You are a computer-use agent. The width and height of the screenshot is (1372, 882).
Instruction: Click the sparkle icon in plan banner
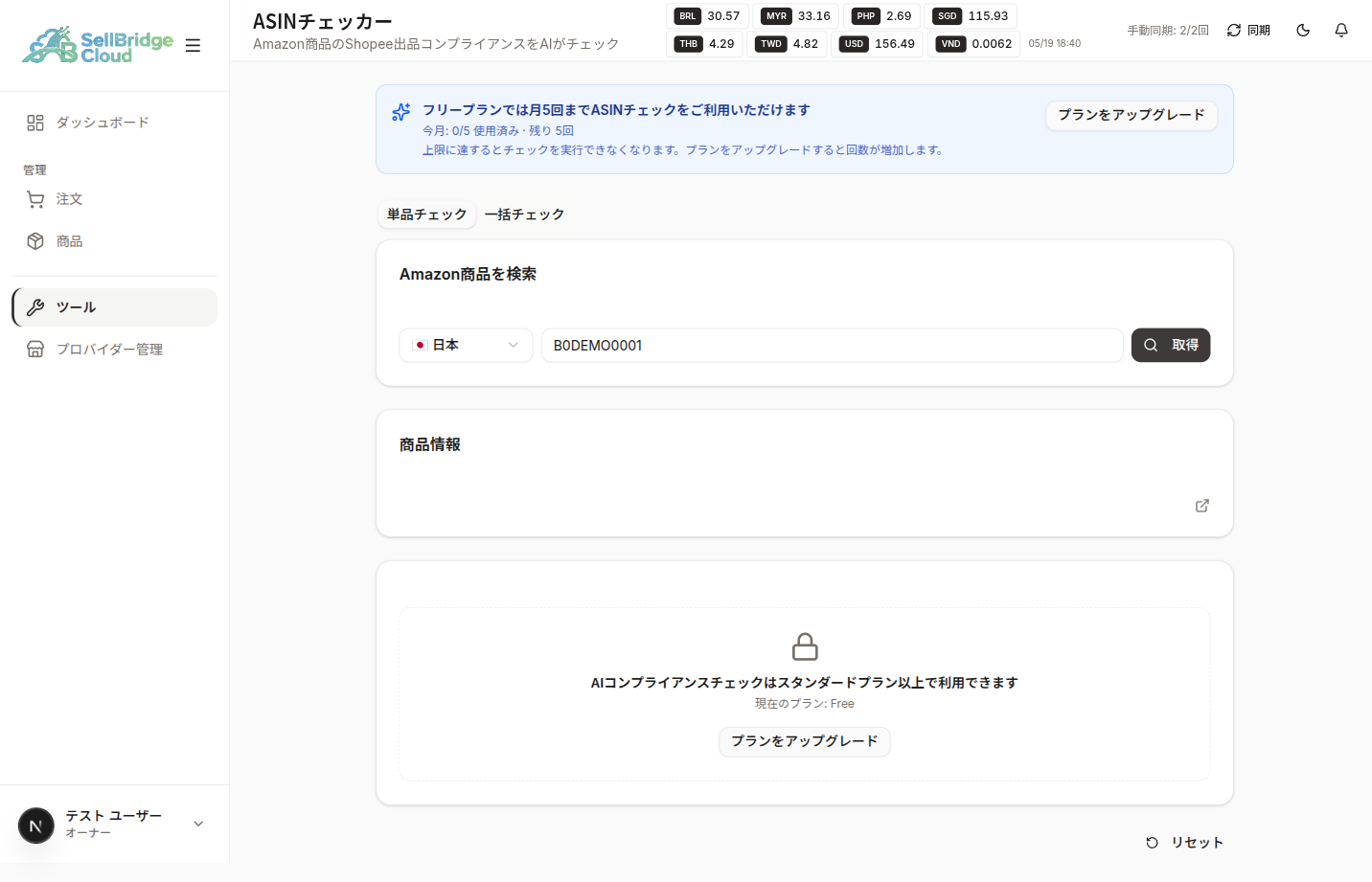point(400,112)
